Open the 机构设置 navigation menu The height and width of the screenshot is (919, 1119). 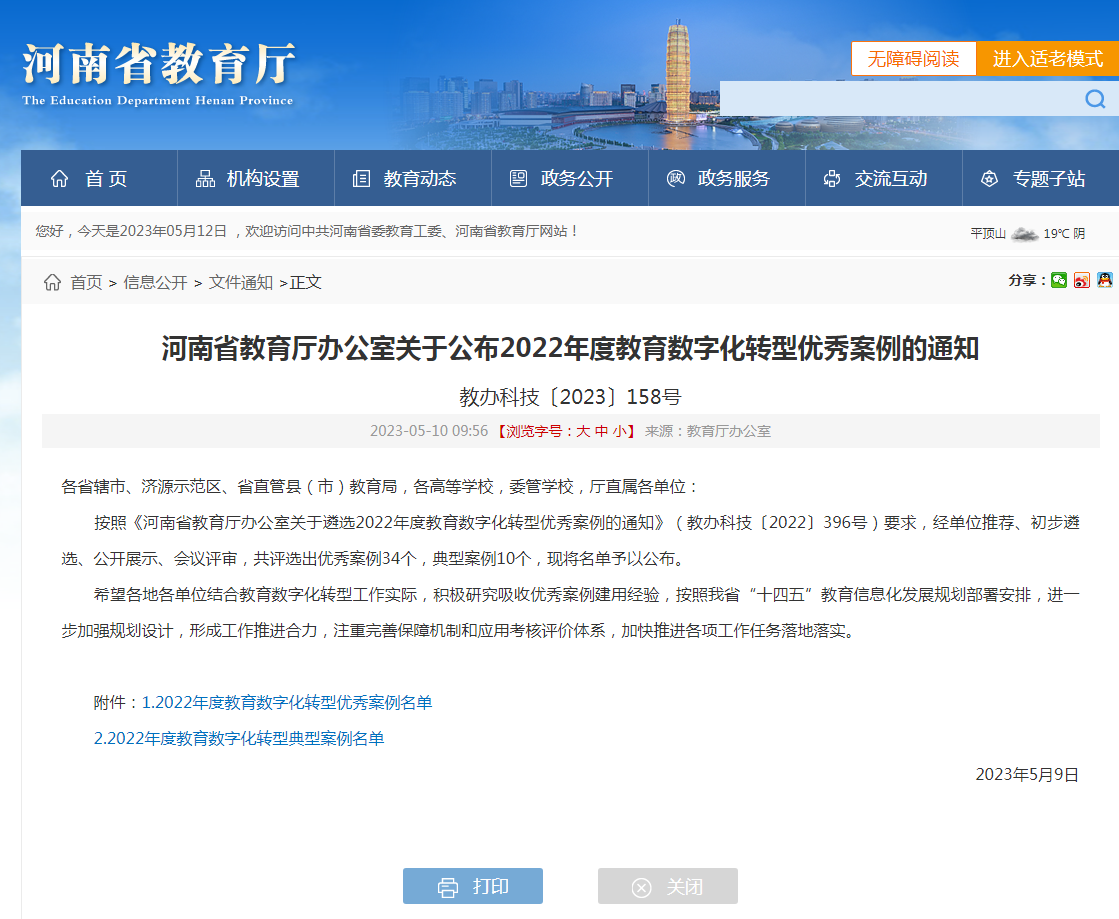click(x=255, y=178)
